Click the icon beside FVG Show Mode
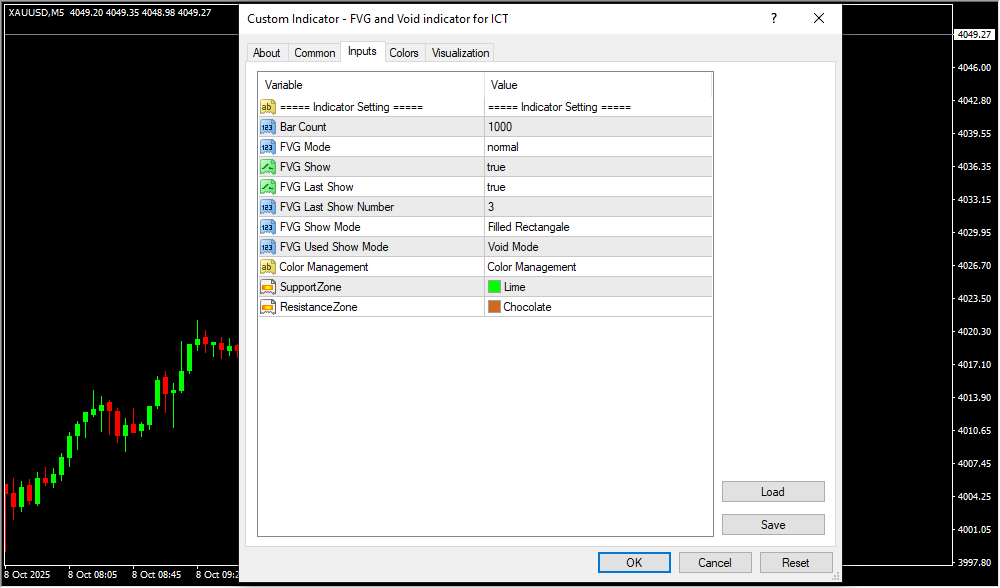 pyautogui.click(x=267, y=227)
